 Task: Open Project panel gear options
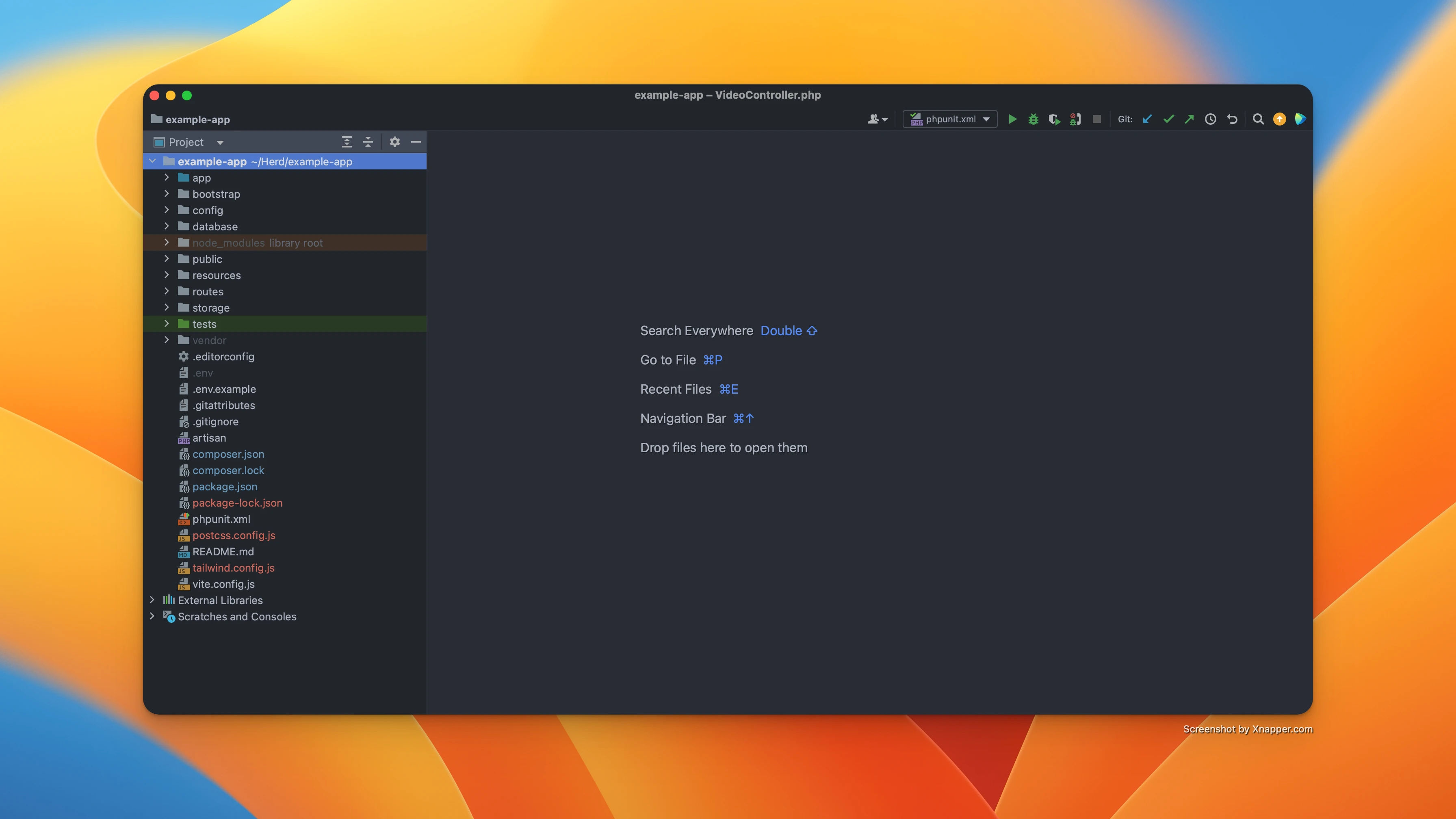(x=394, y=142)
